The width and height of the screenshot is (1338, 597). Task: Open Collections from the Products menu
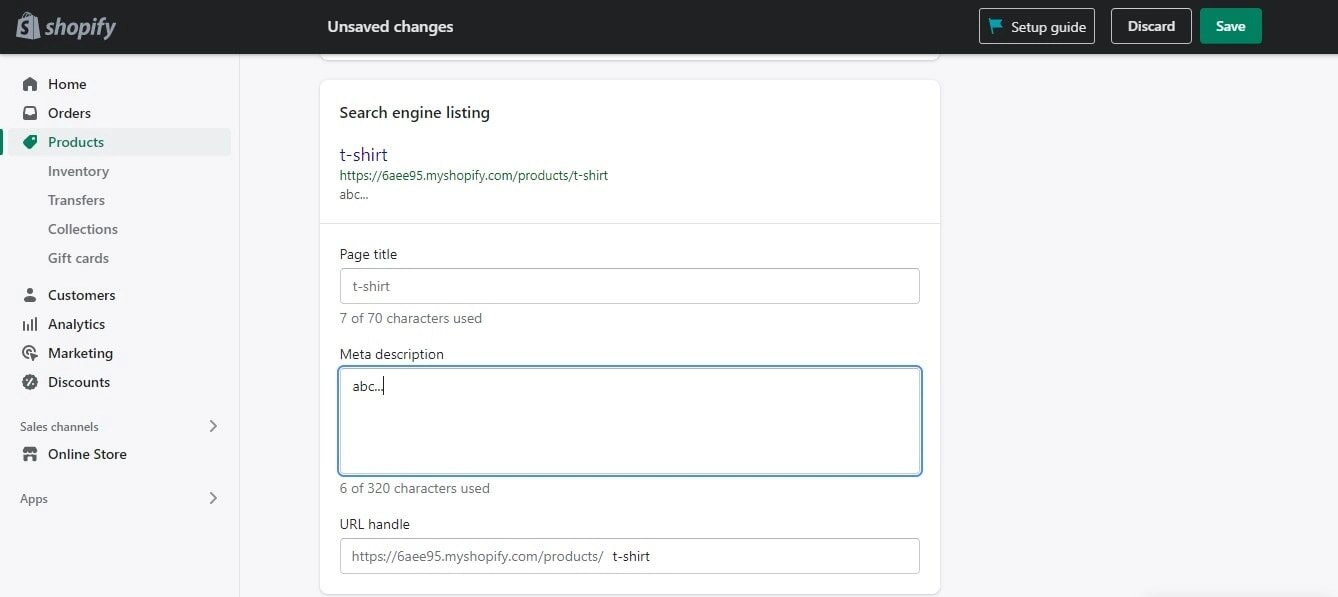point(82,229)
